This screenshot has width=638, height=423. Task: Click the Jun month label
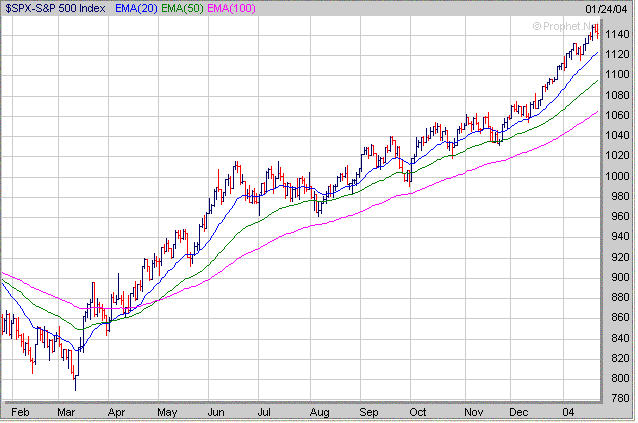tap(216, 412)
